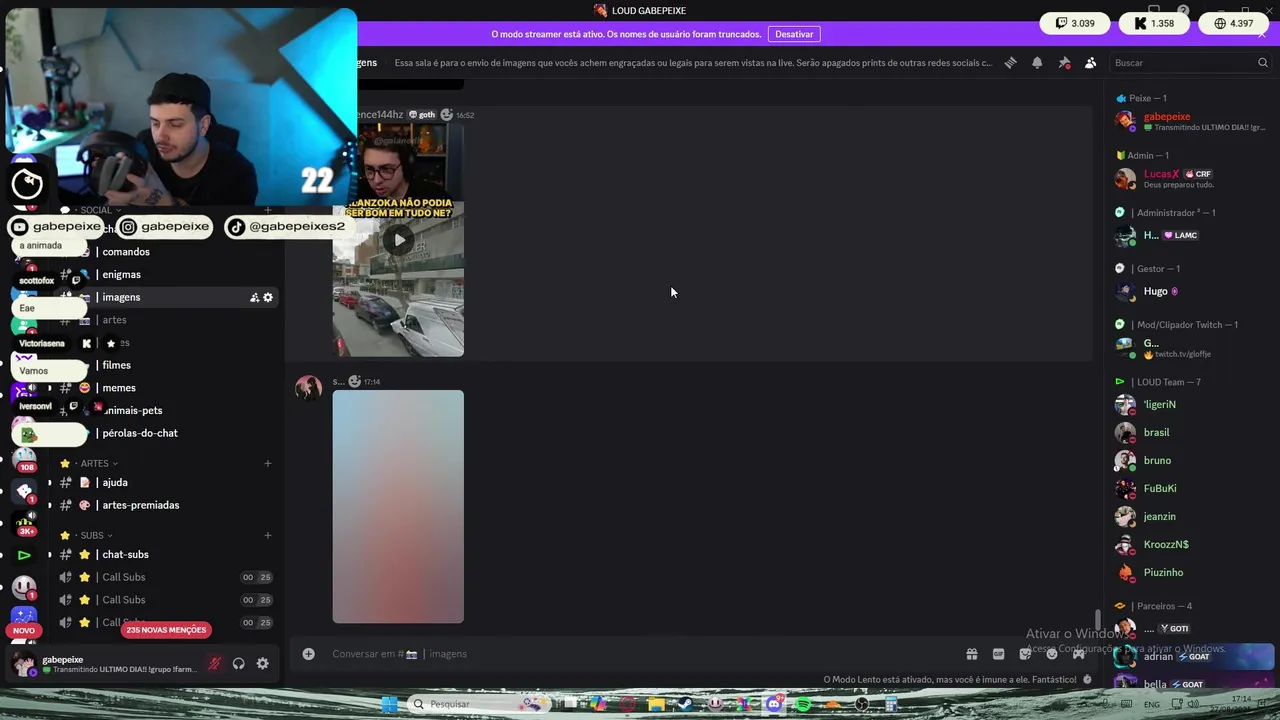Open Steam from the taskbar
Viewport: 1280px width, 720px height.
(x=686, y=704)
